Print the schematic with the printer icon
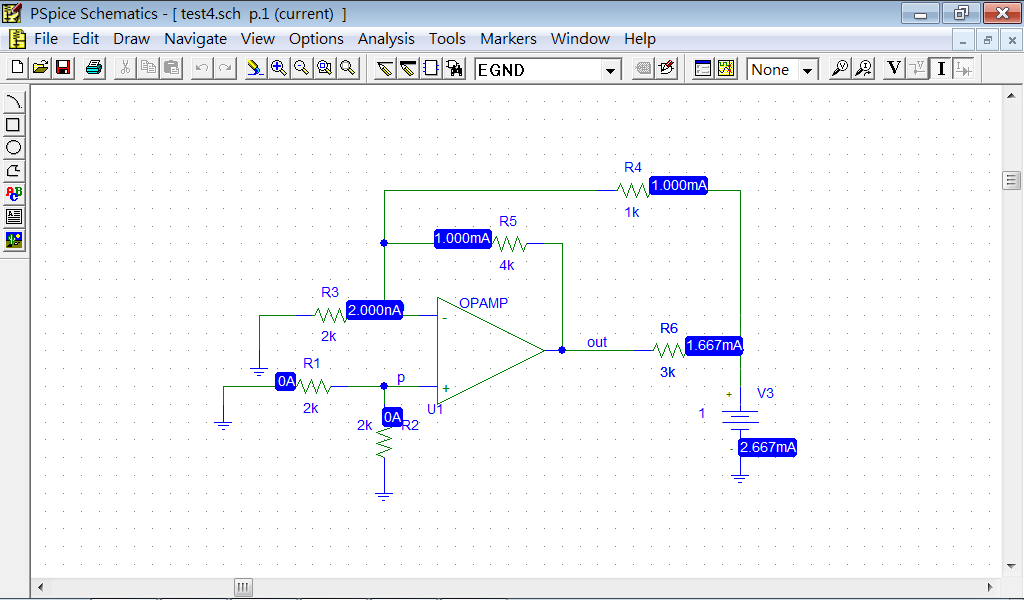Viewport: 1024px width, 600px height. pyautogui.click(x=94, y=68)
